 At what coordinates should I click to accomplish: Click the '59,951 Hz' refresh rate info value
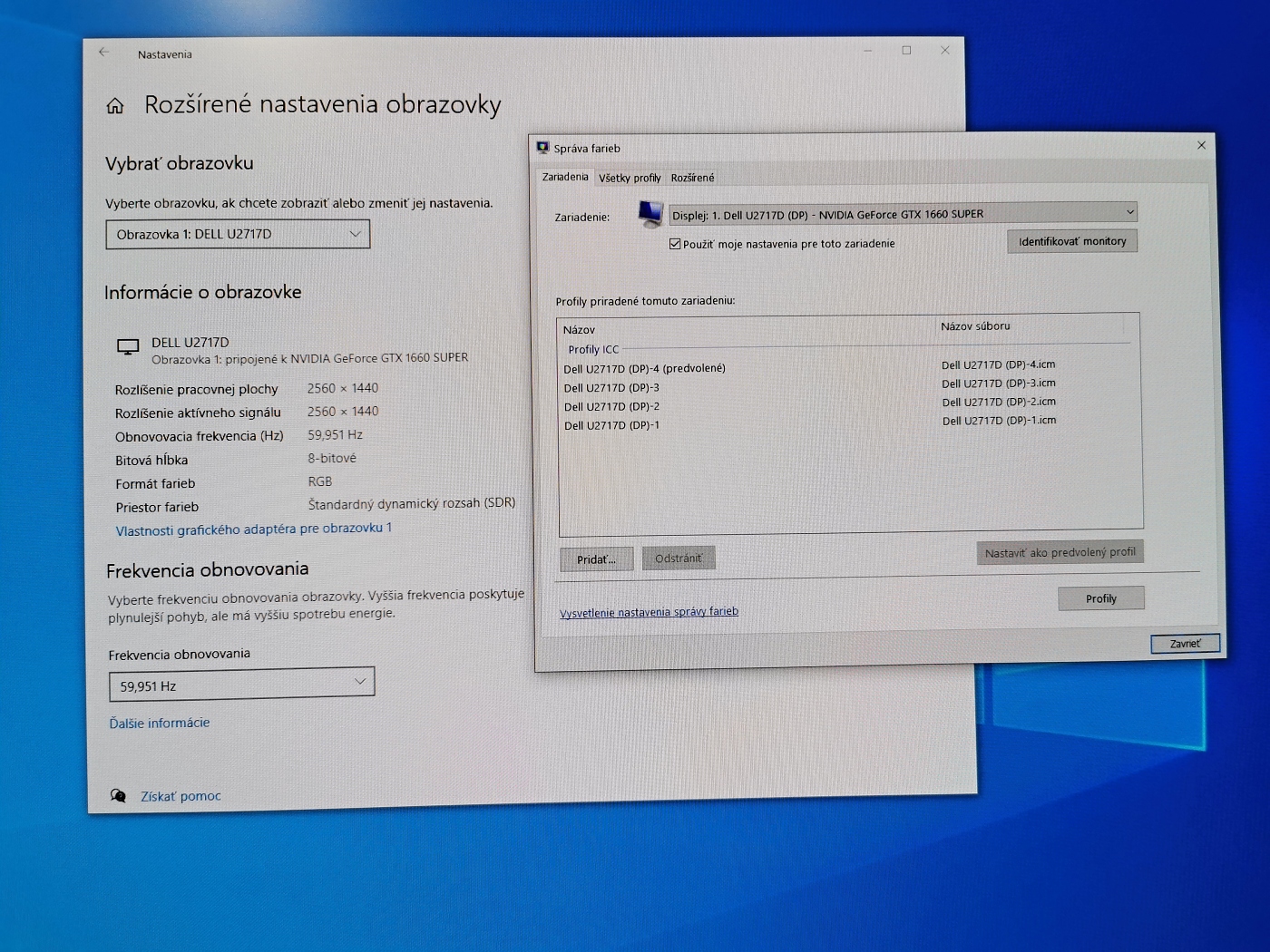click(335, 435)
